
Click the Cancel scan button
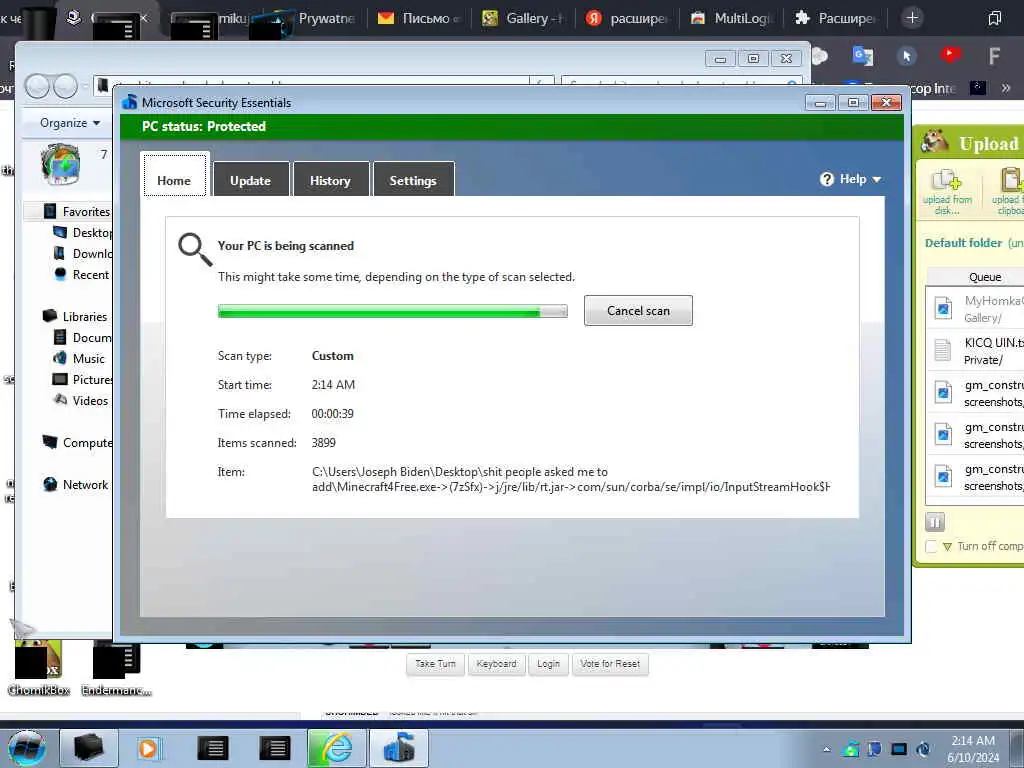tap(638, 310)
